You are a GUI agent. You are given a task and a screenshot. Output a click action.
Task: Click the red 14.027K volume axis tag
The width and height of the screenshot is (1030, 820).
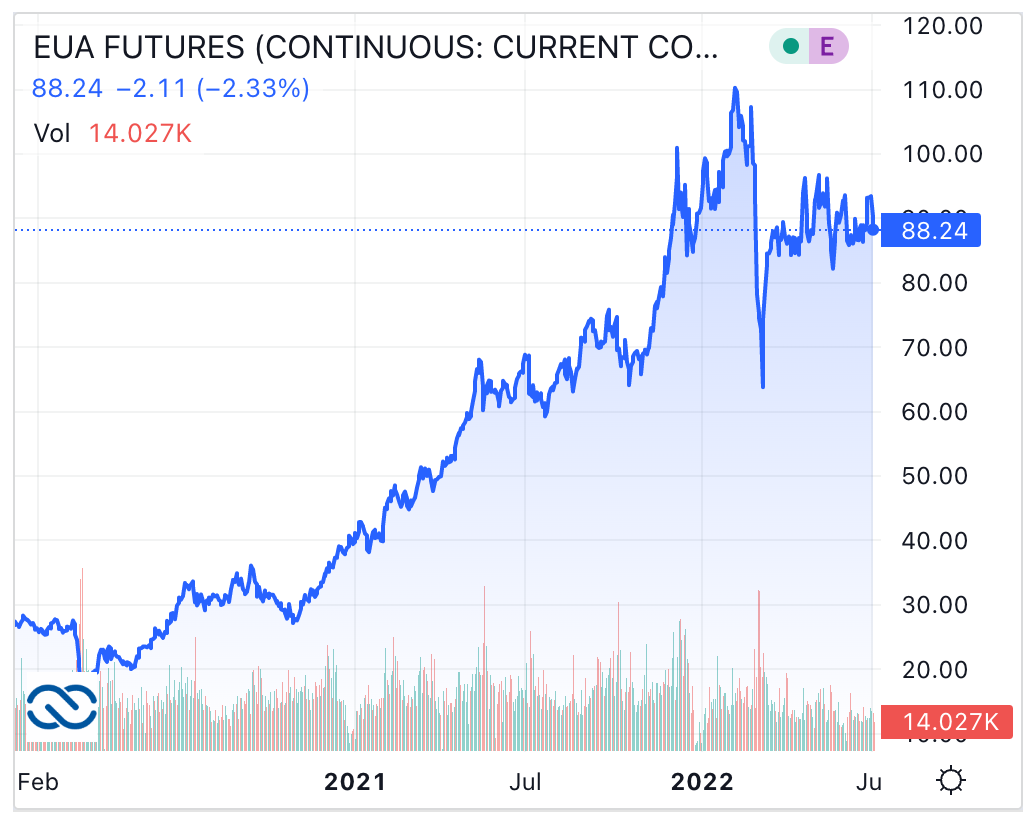coord(949,721)
